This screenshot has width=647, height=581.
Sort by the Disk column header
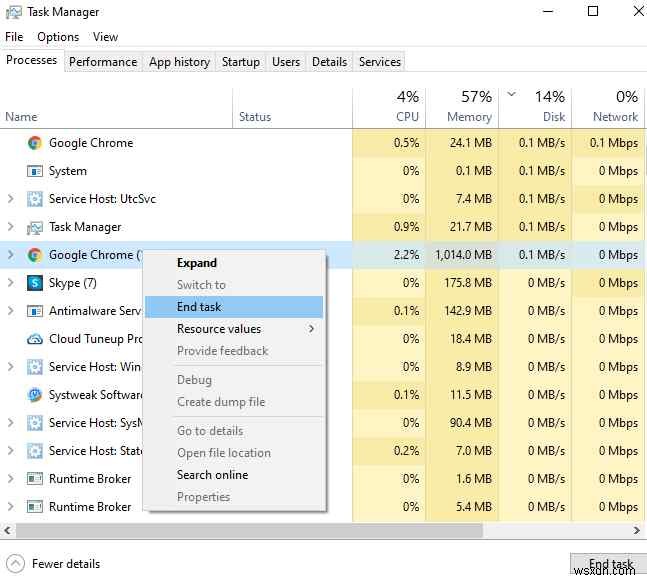(x=535, y=108)
